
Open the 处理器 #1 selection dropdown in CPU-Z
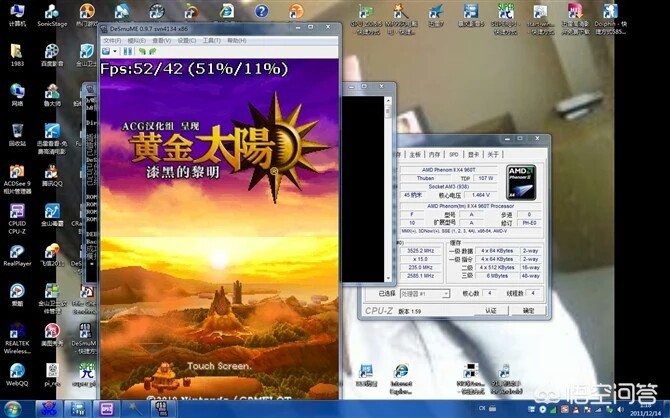[425, 294]
